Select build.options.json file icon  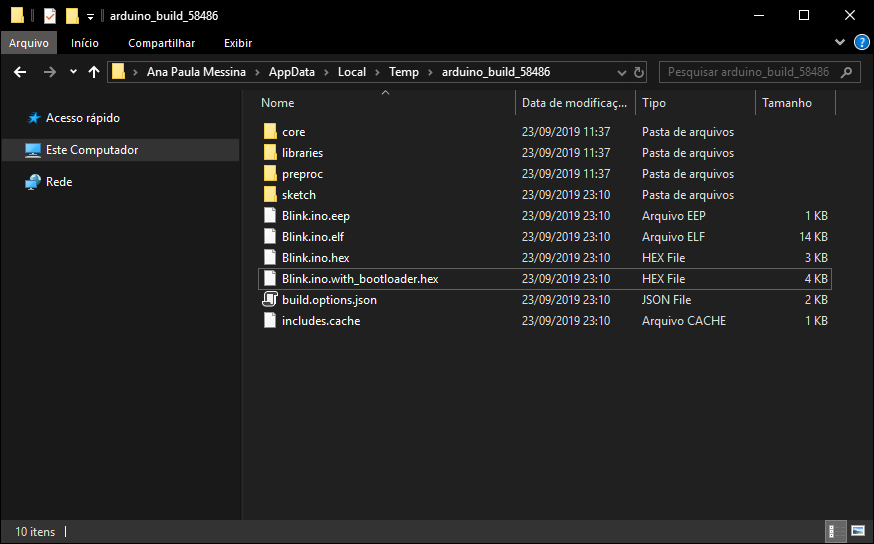(270, 299)
